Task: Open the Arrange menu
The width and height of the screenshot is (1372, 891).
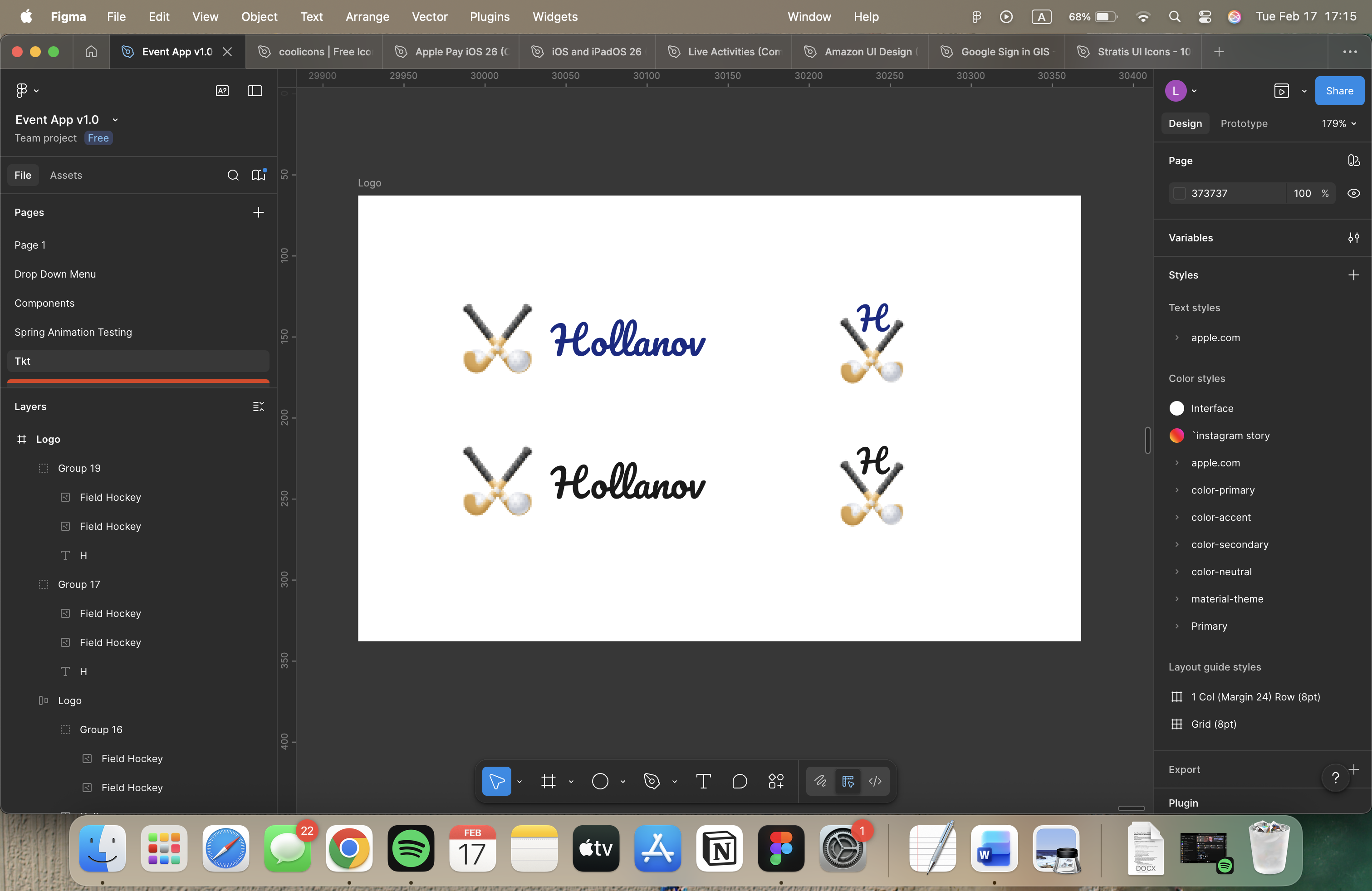Action: [x=367, y=17]
